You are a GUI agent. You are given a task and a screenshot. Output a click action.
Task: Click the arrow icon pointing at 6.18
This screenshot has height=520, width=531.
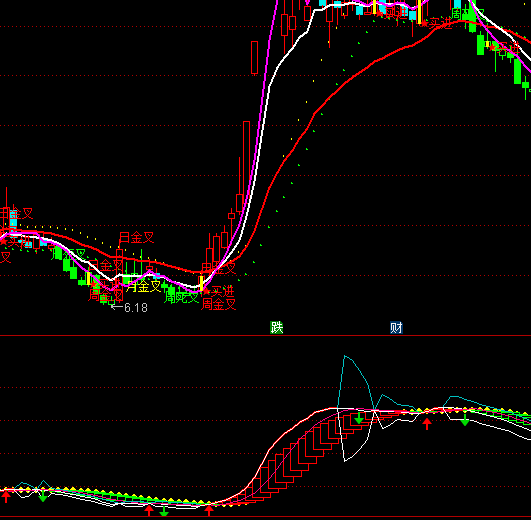(117, 307)
